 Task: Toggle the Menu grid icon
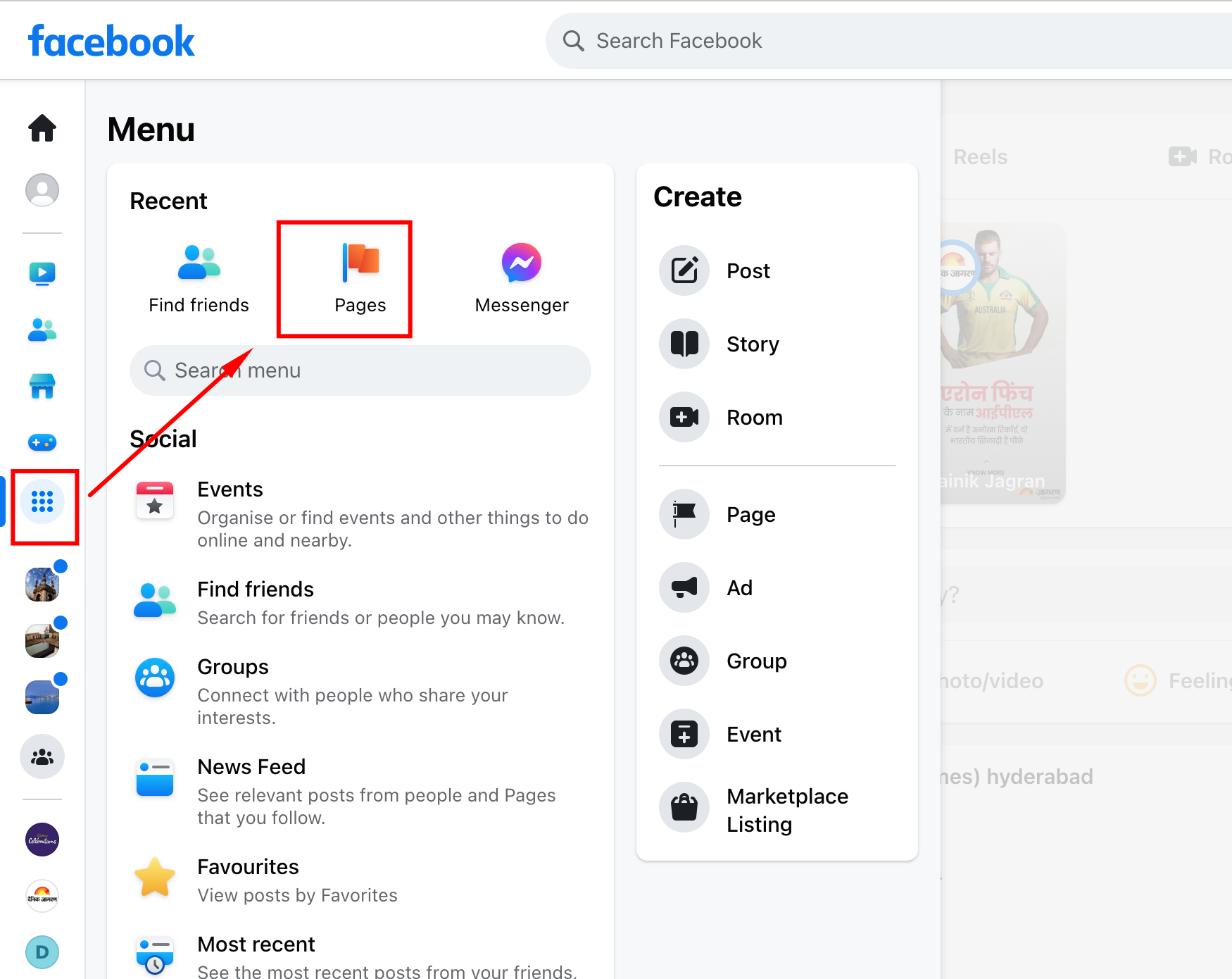coord(42,501)
